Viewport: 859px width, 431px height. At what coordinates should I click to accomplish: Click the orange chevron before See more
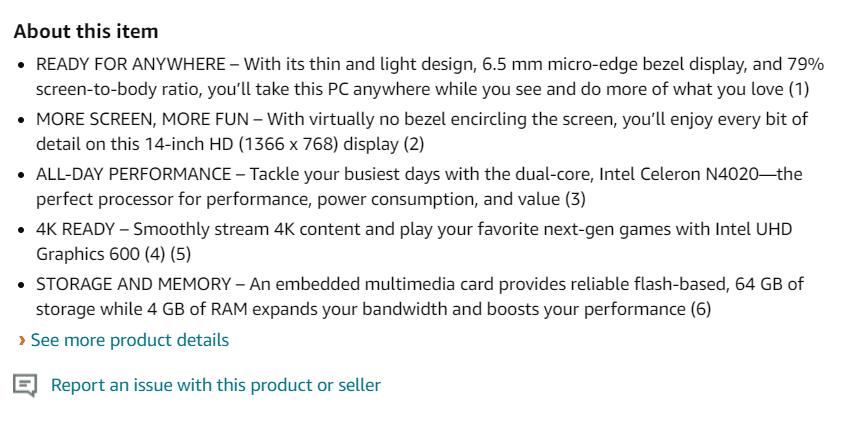(22, 341)
